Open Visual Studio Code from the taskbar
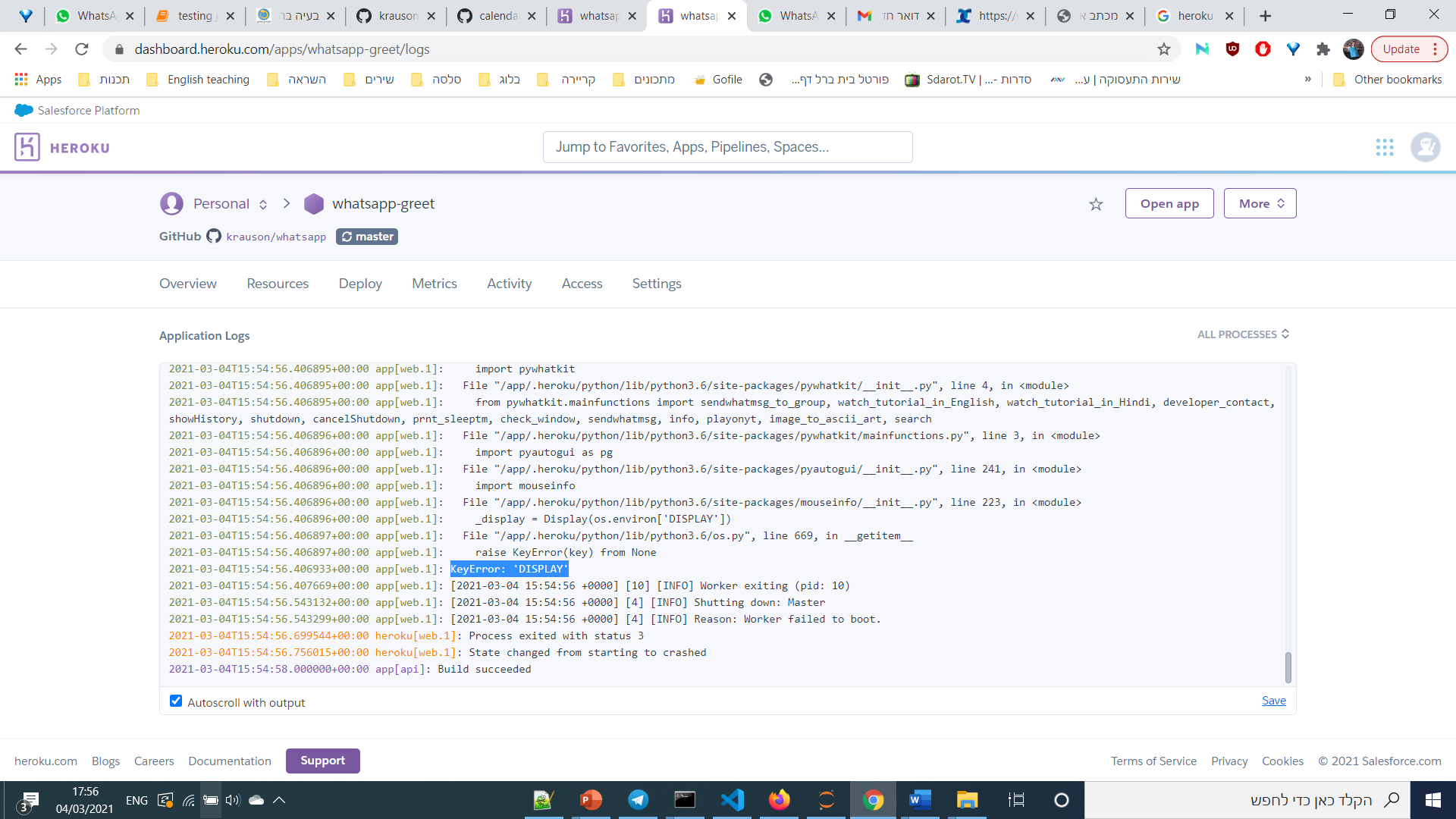The height and width of the screenshot is (819, 1456). [732, 800]
